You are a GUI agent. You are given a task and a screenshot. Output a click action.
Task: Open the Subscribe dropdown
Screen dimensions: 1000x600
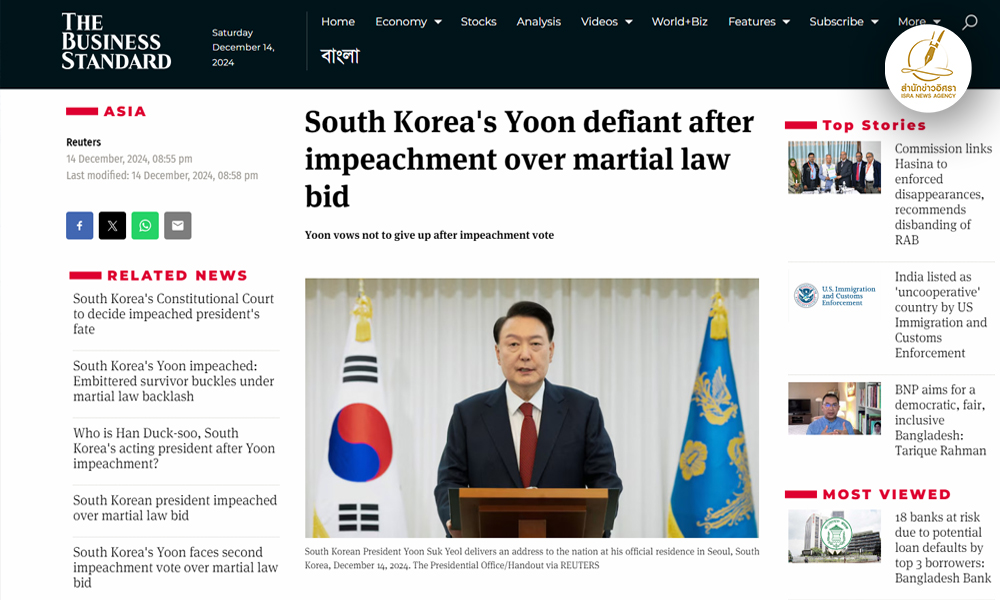(x=844, y=22)
